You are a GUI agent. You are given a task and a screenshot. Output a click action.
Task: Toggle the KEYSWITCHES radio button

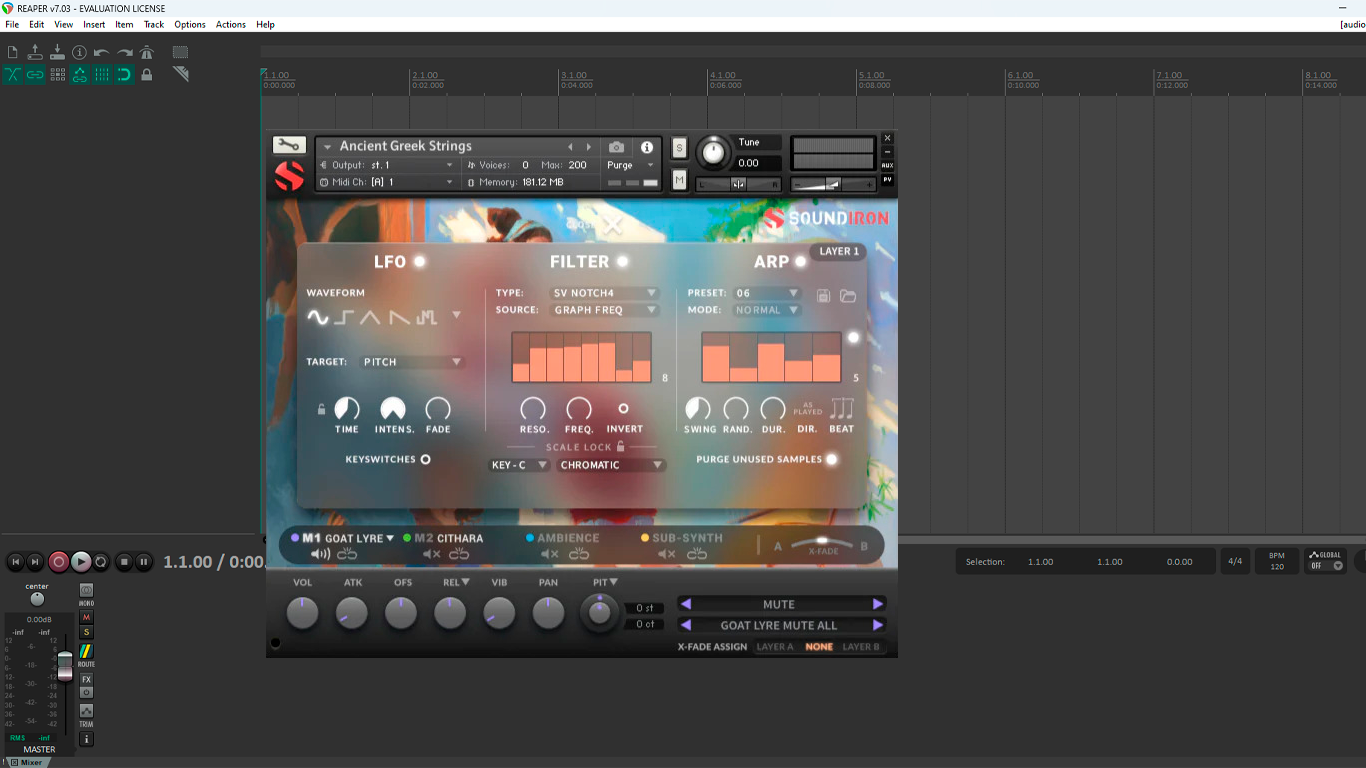pos(425,459)
